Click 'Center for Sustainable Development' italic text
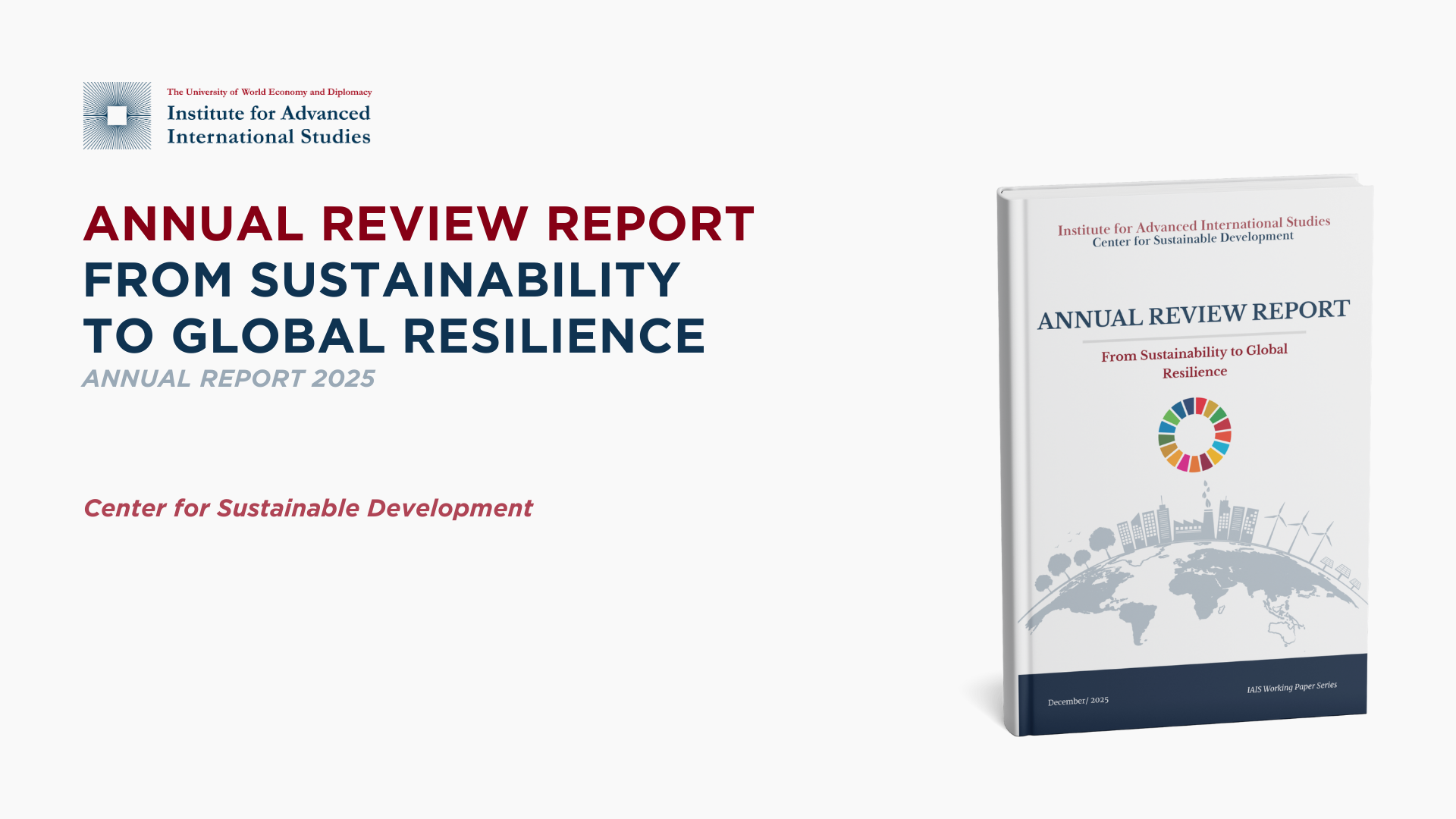This screenshot has height=819, width=1456. (308, 508)
